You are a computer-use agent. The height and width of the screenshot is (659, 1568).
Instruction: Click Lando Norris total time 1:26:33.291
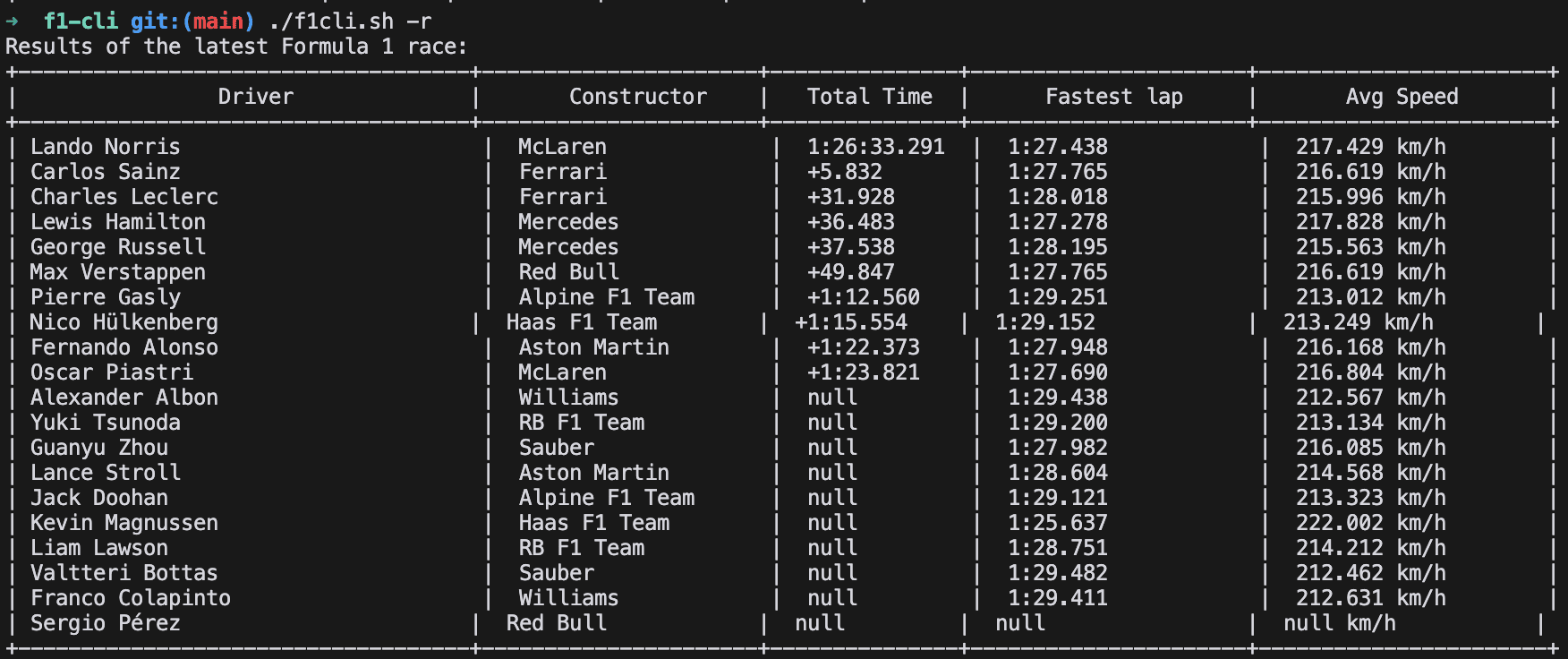[x=876, y=147]
